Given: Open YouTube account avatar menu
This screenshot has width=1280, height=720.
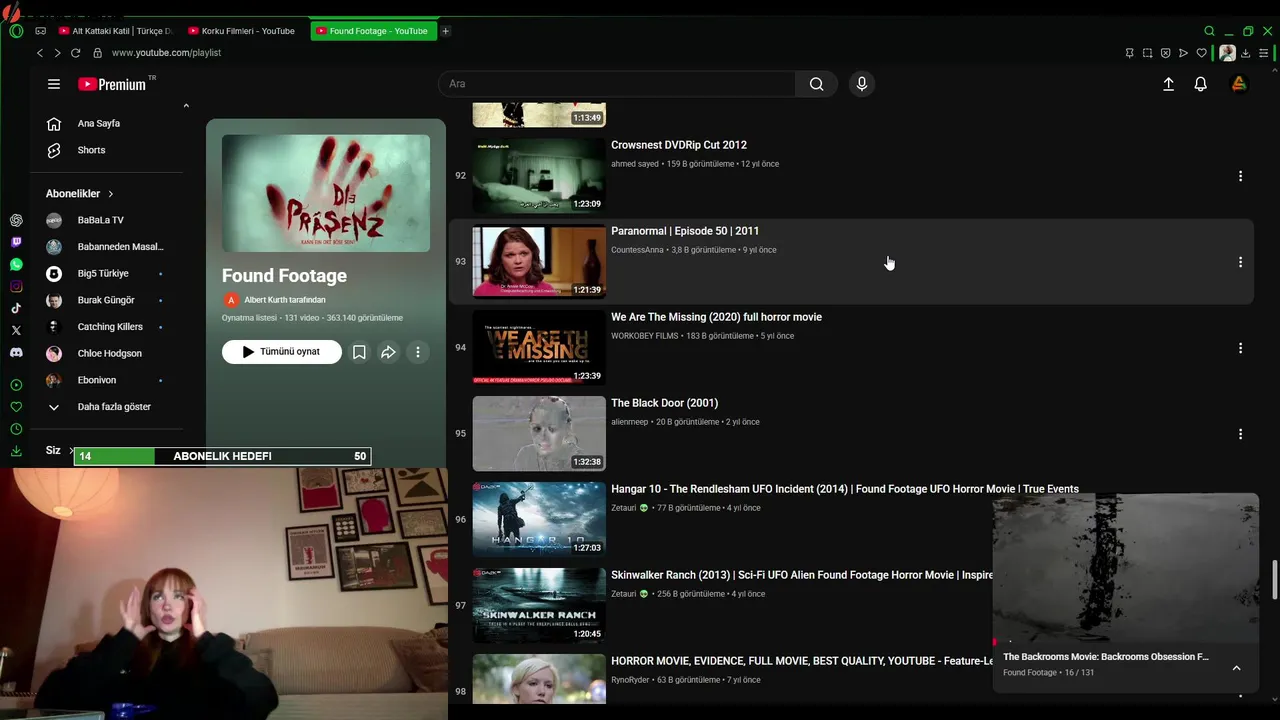Looking at the screenshot, I should click(x=1239, y=84).
